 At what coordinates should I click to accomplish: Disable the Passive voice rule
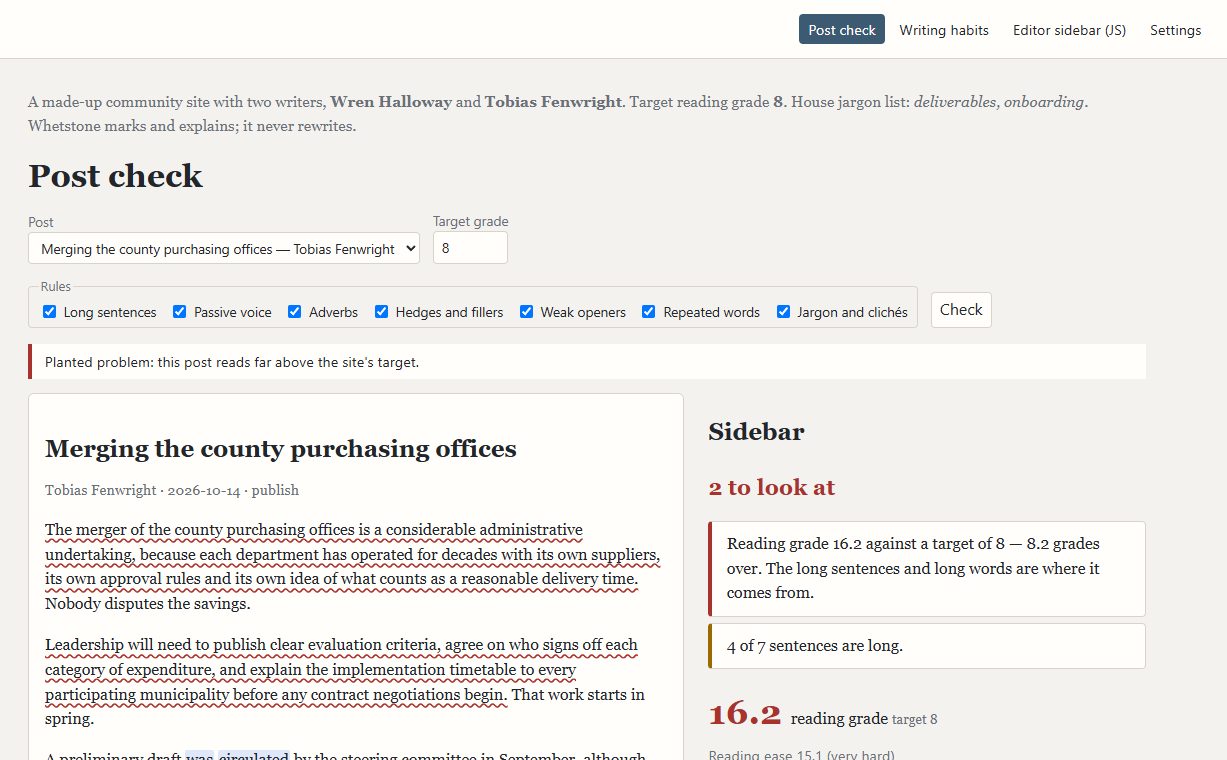pos(180,312)
